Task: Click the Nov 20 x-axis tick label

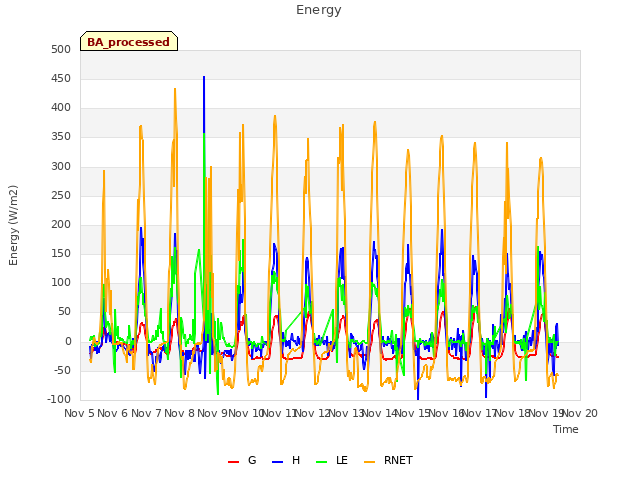Action: (580, 413)
